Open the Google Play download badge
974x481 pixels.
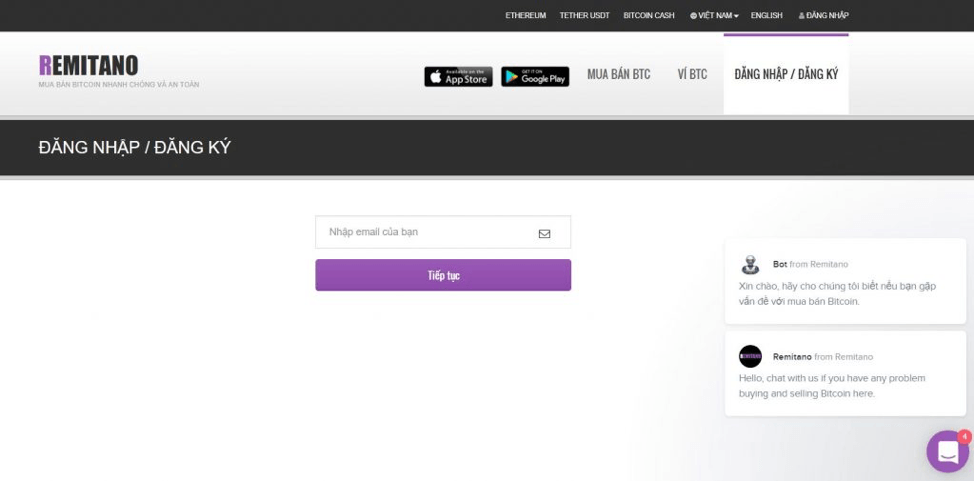(x=535, y=76)
